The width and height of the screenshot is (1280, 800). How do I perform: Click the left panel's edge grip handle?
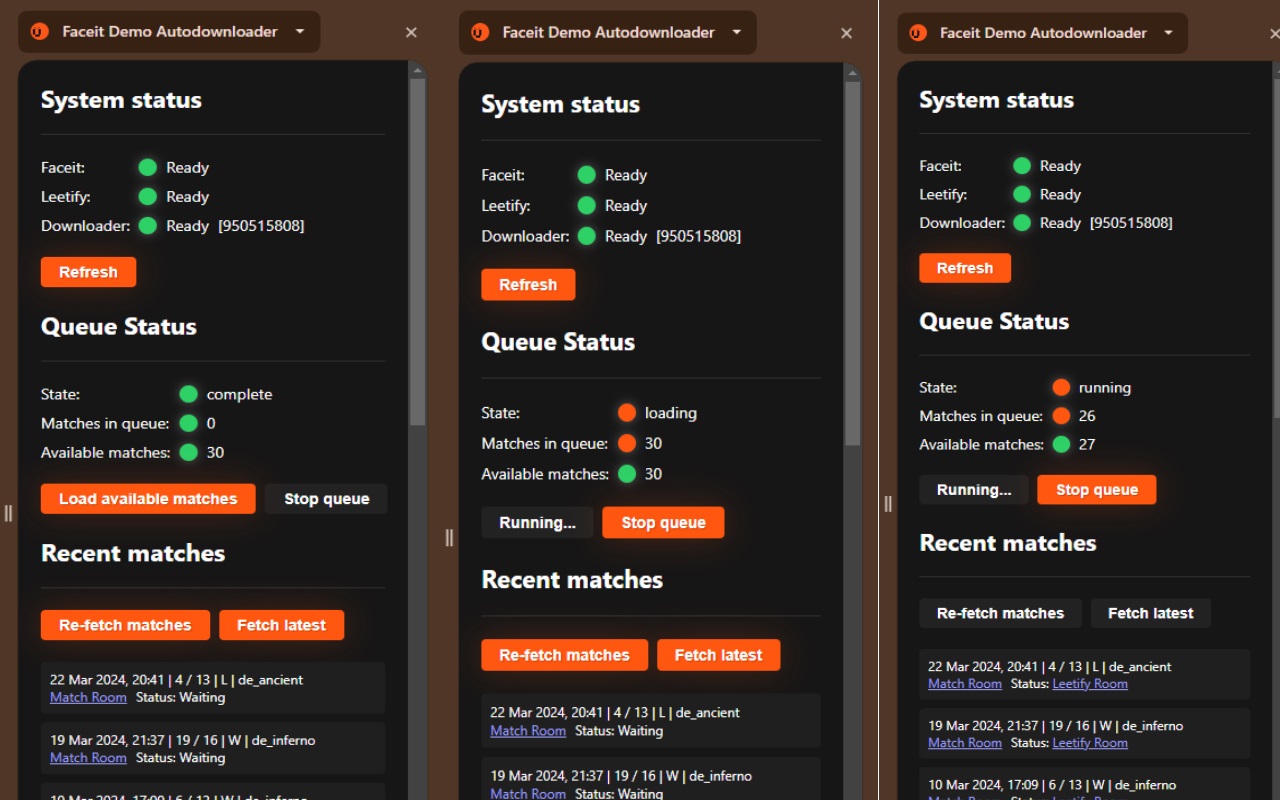point(8,513)
